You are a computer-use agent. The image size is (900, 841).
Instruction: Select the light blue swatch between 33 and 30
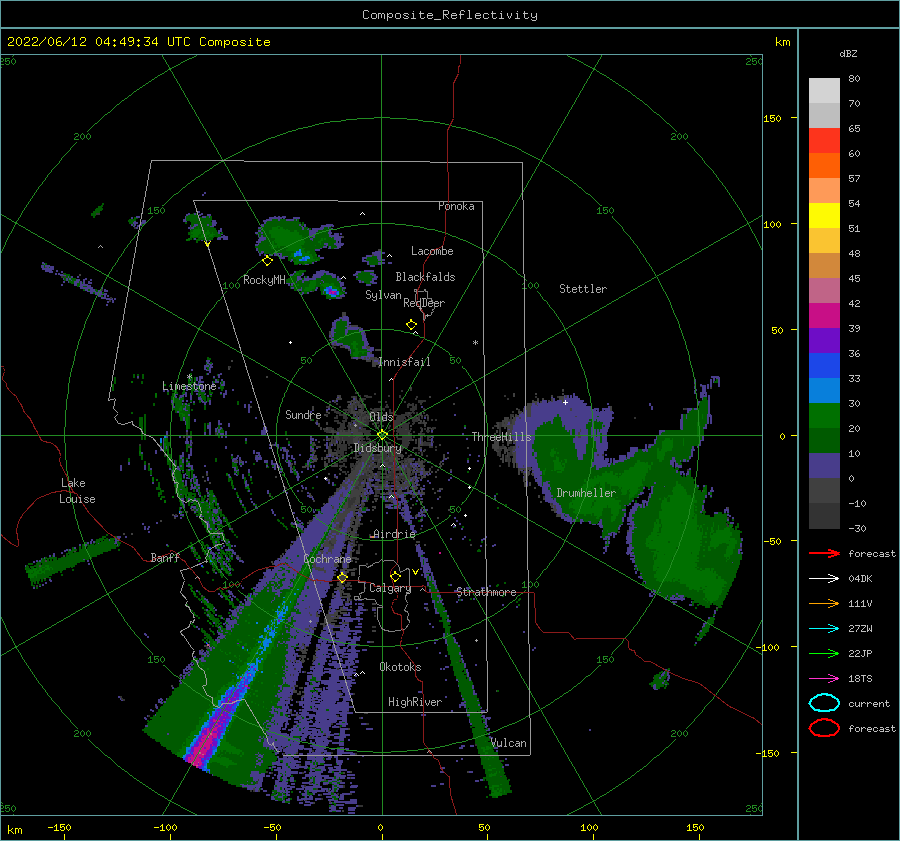click(x=824, y=390)
